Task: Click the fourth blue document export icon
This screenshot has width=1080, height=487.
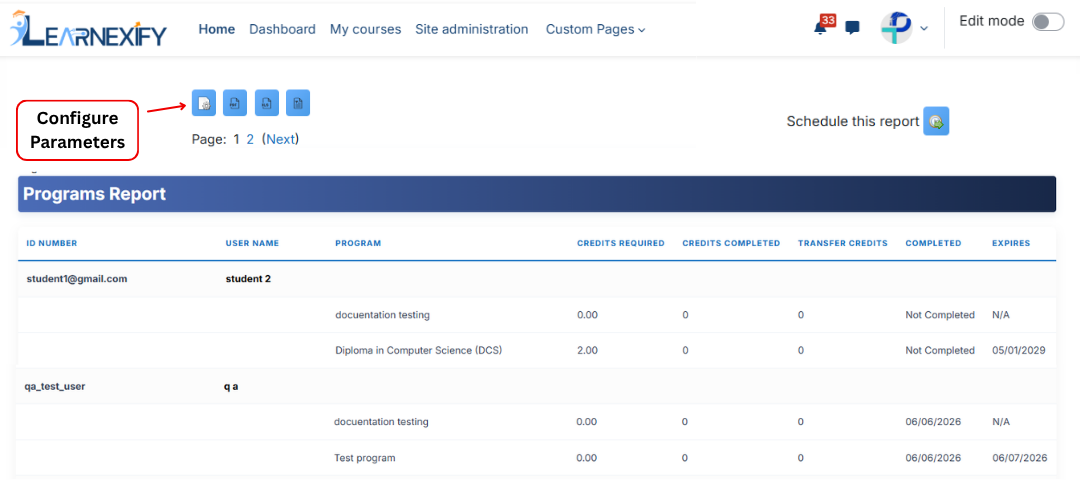Action: point(298,103)
